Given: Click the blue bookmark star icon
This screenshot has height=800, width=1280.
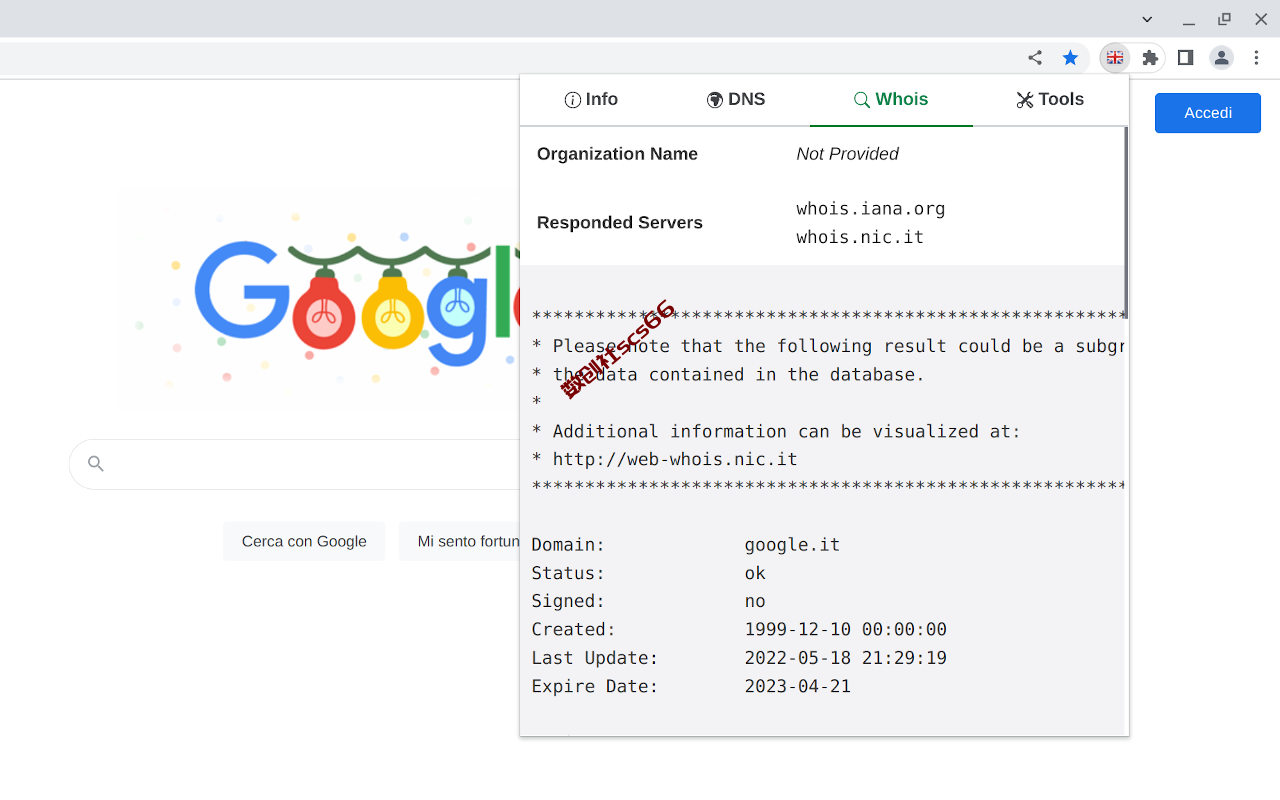Looking at the screenshot, I should [1070, 58].
